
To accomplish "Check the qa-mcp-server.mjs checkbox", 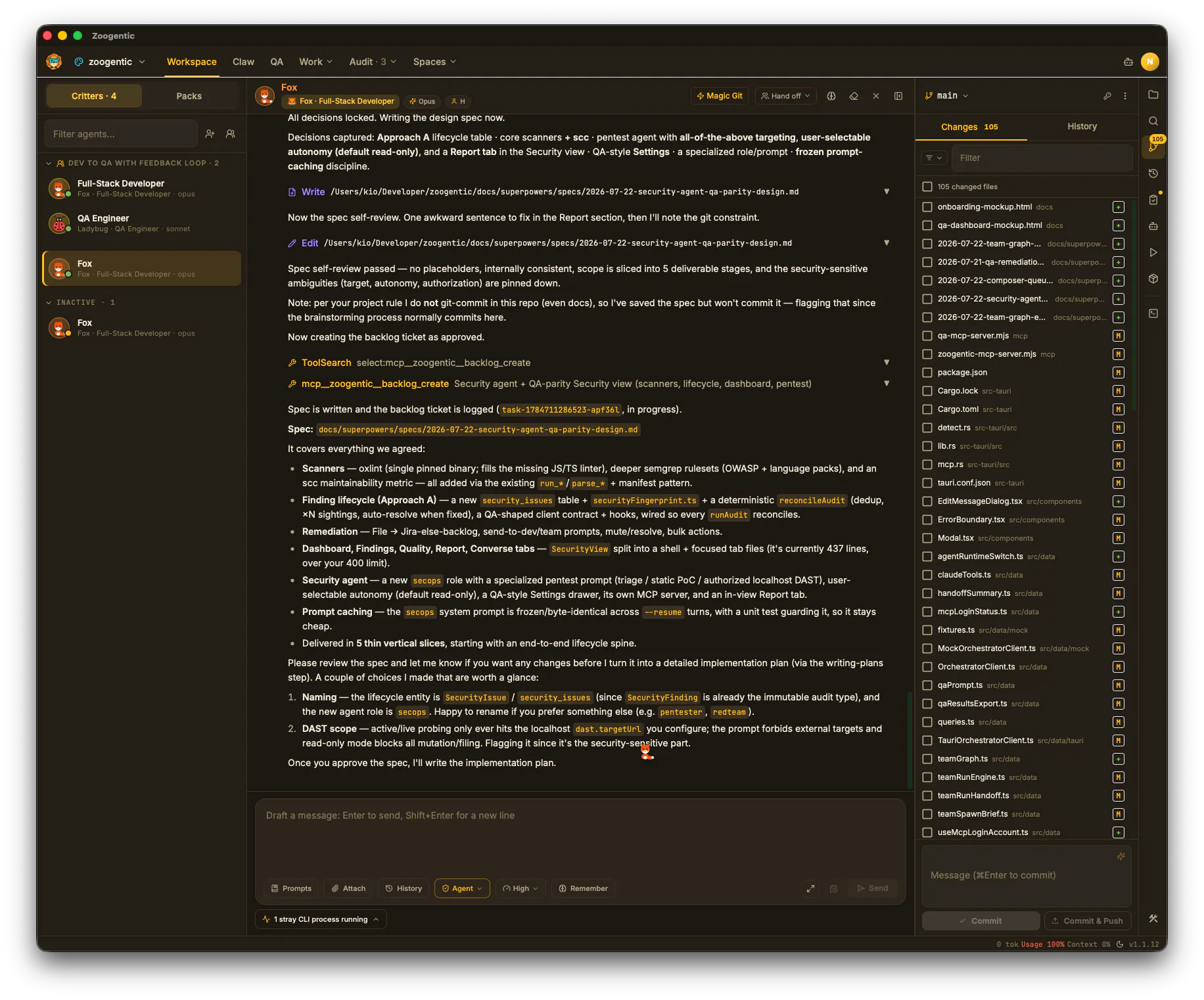I will click(x=927, y=336).
